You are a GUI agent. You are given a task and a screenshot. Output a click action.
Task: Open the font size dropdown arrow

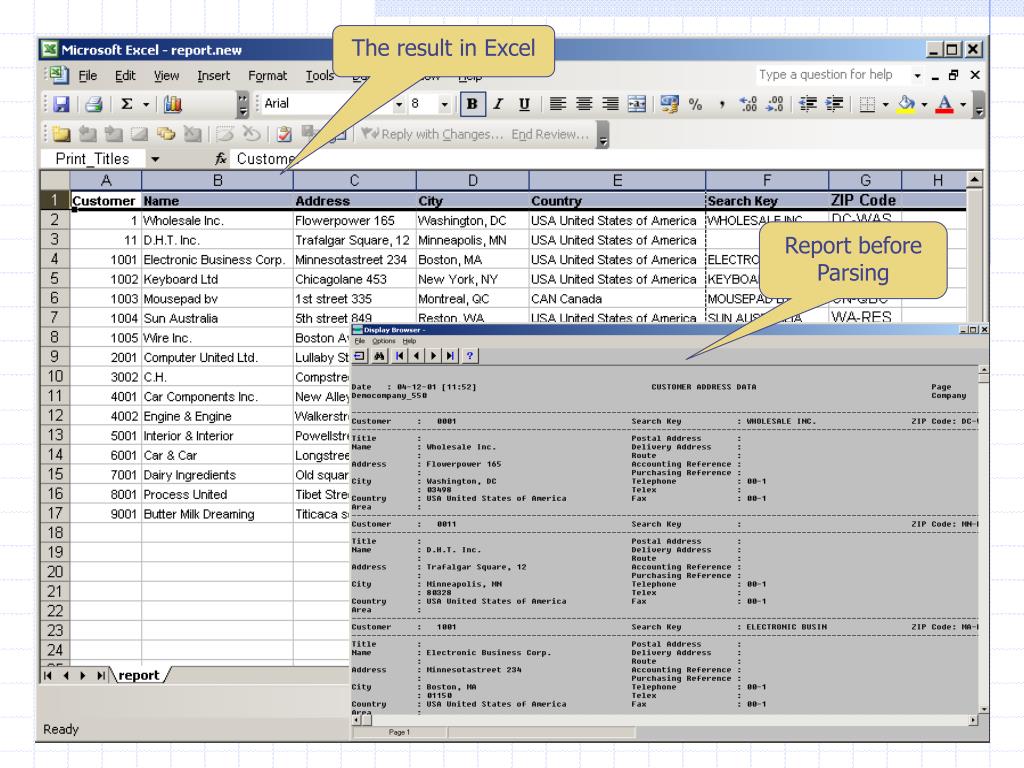(445, 104)
